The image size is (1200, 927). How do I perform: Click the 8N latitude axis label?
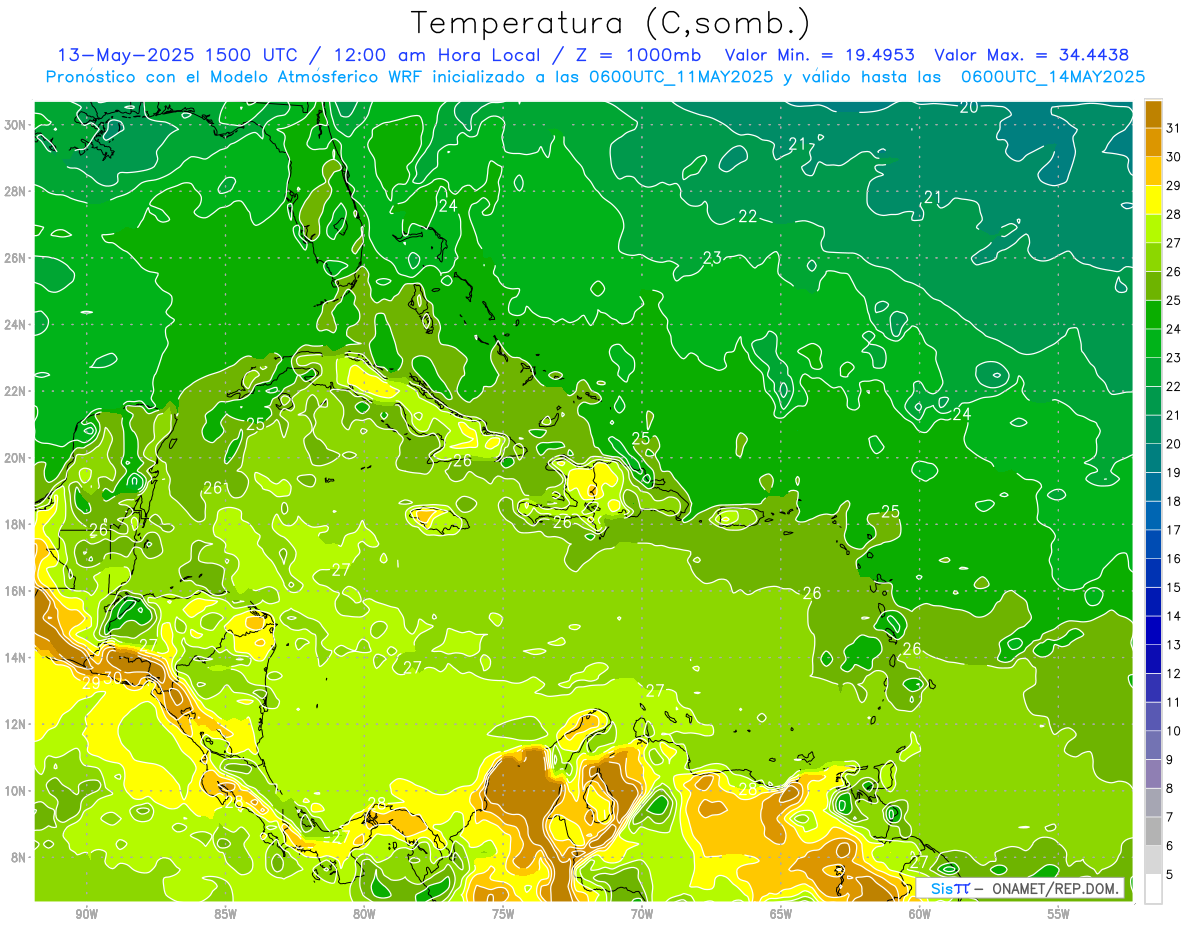click(19, 857)
